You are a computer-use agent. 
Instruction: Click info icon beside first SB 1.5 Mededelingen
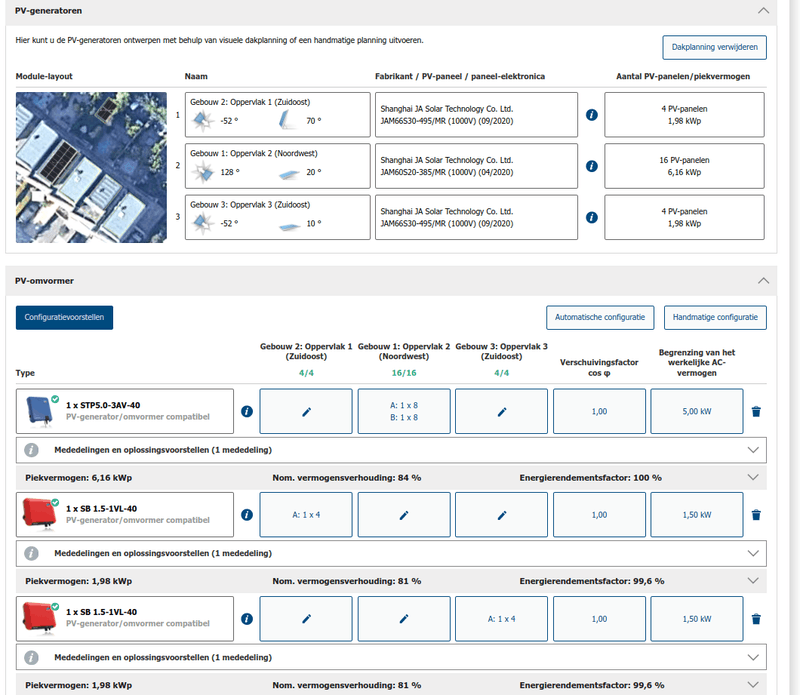31,554
